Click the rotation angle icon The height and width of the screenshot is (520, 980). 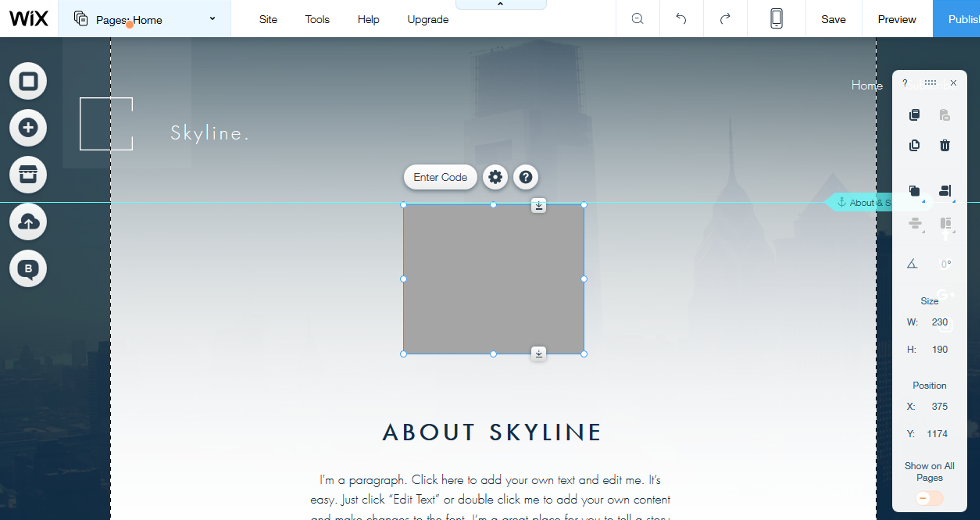[912, 264]
